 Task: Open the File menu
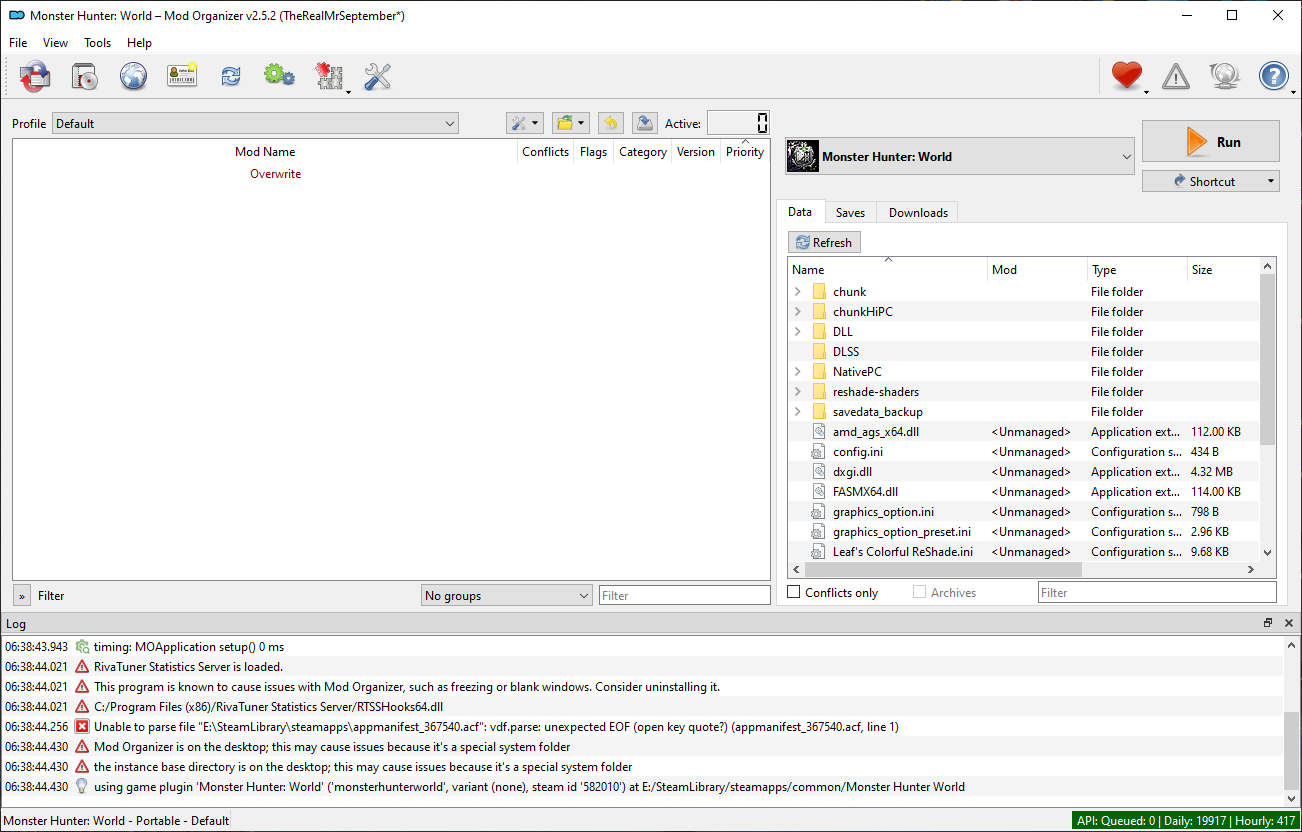click(x=18, y=43)
